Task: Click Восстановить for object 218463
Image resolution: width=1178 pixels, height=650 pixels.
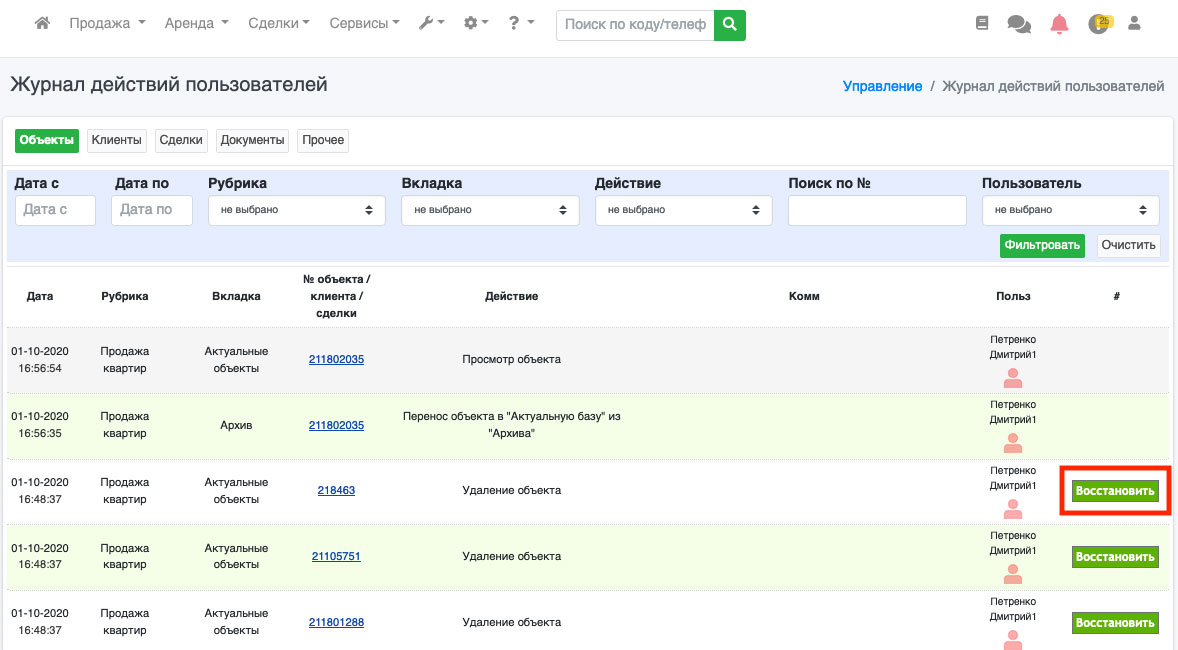Action: coord(1115,491)
